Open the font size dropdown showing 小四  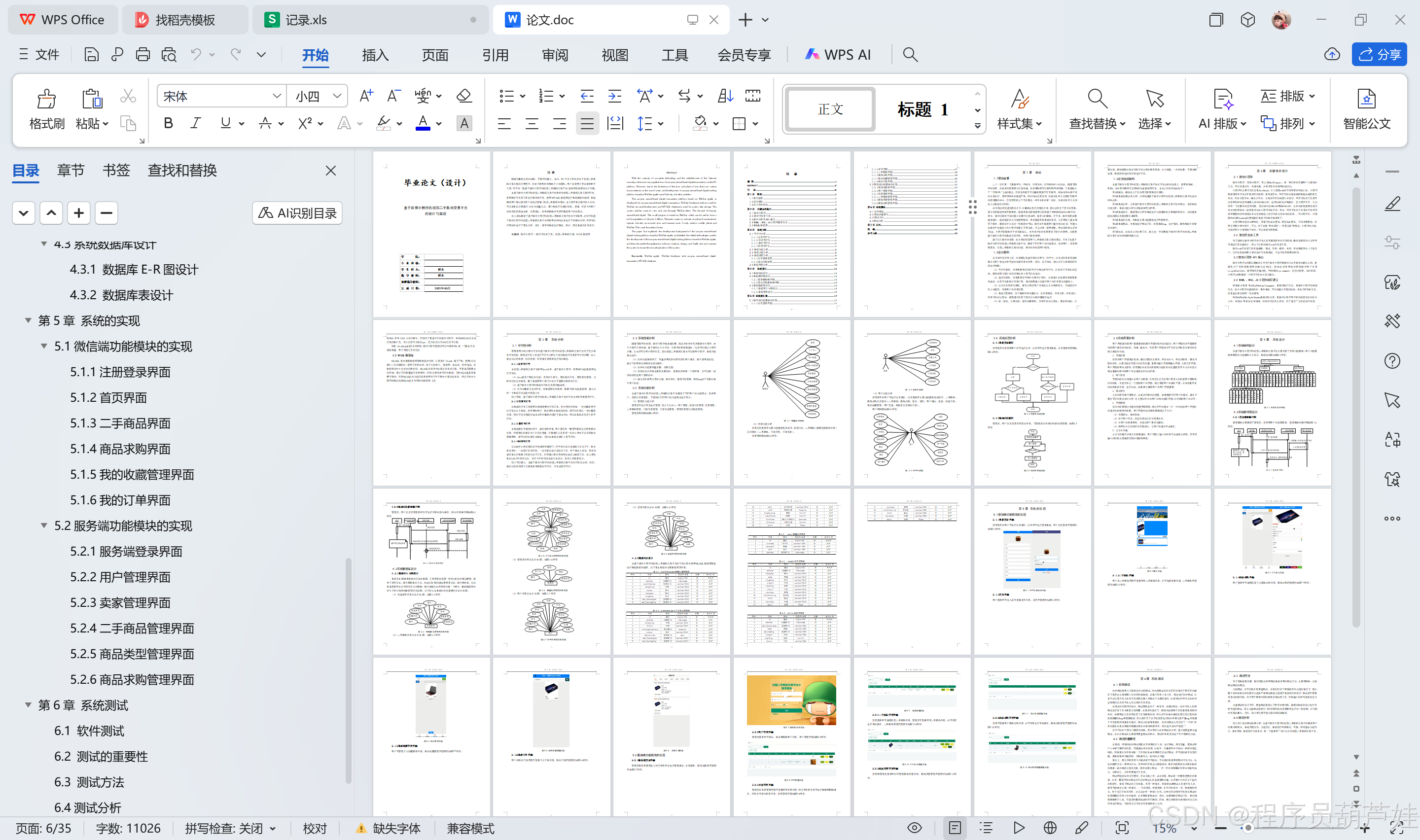pyautogui.click(x=318, y=96)
